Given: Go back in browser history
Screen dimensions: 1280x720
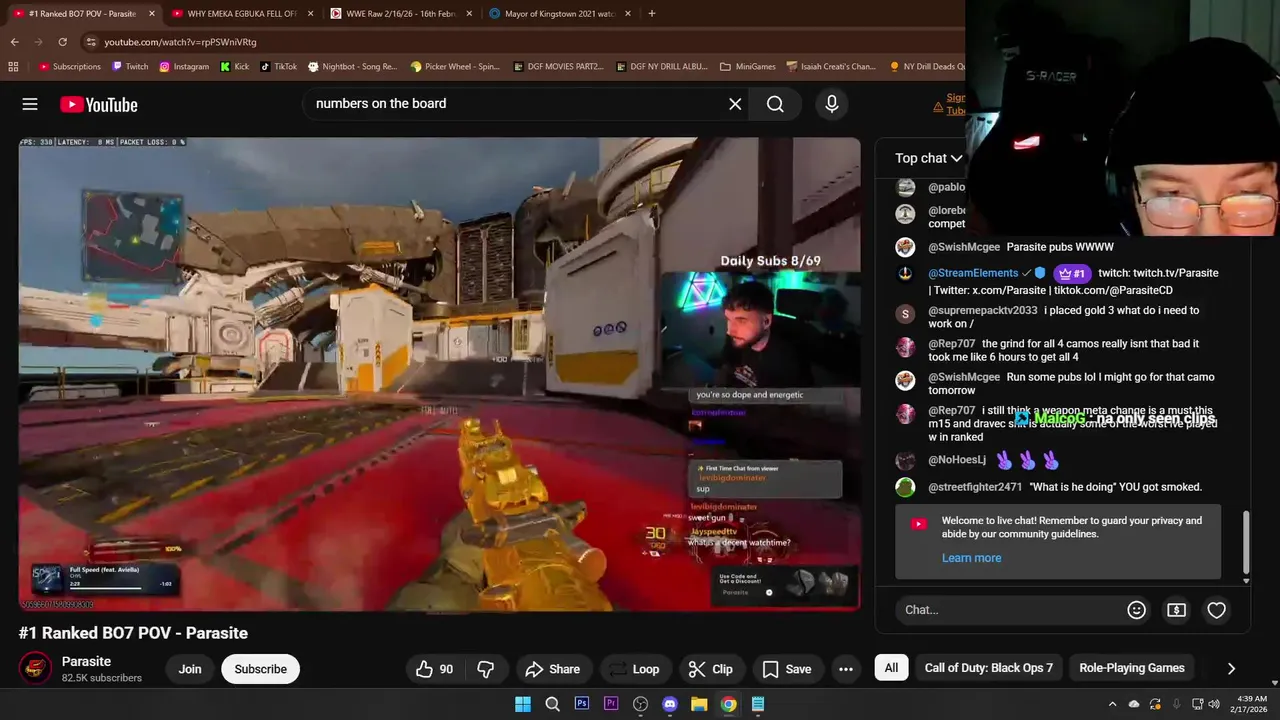Looking at the screenshot, I should (x=14, y=42).
